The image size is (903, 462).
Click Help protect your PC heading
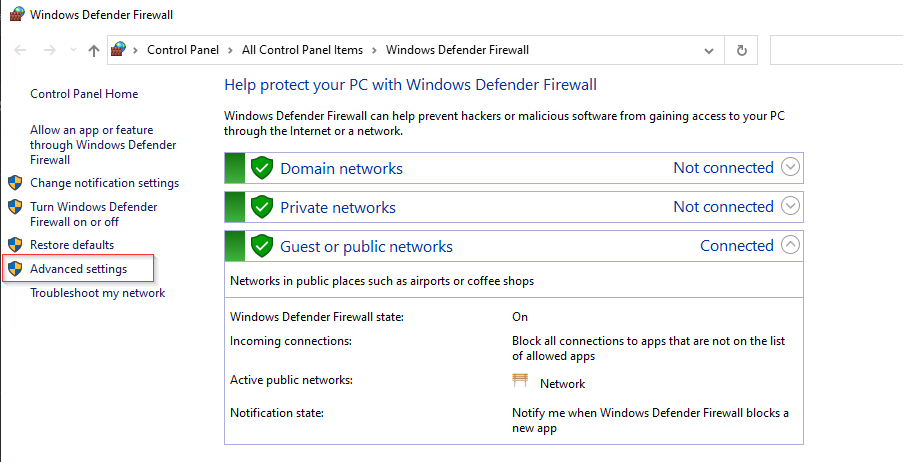click(411, 85)
